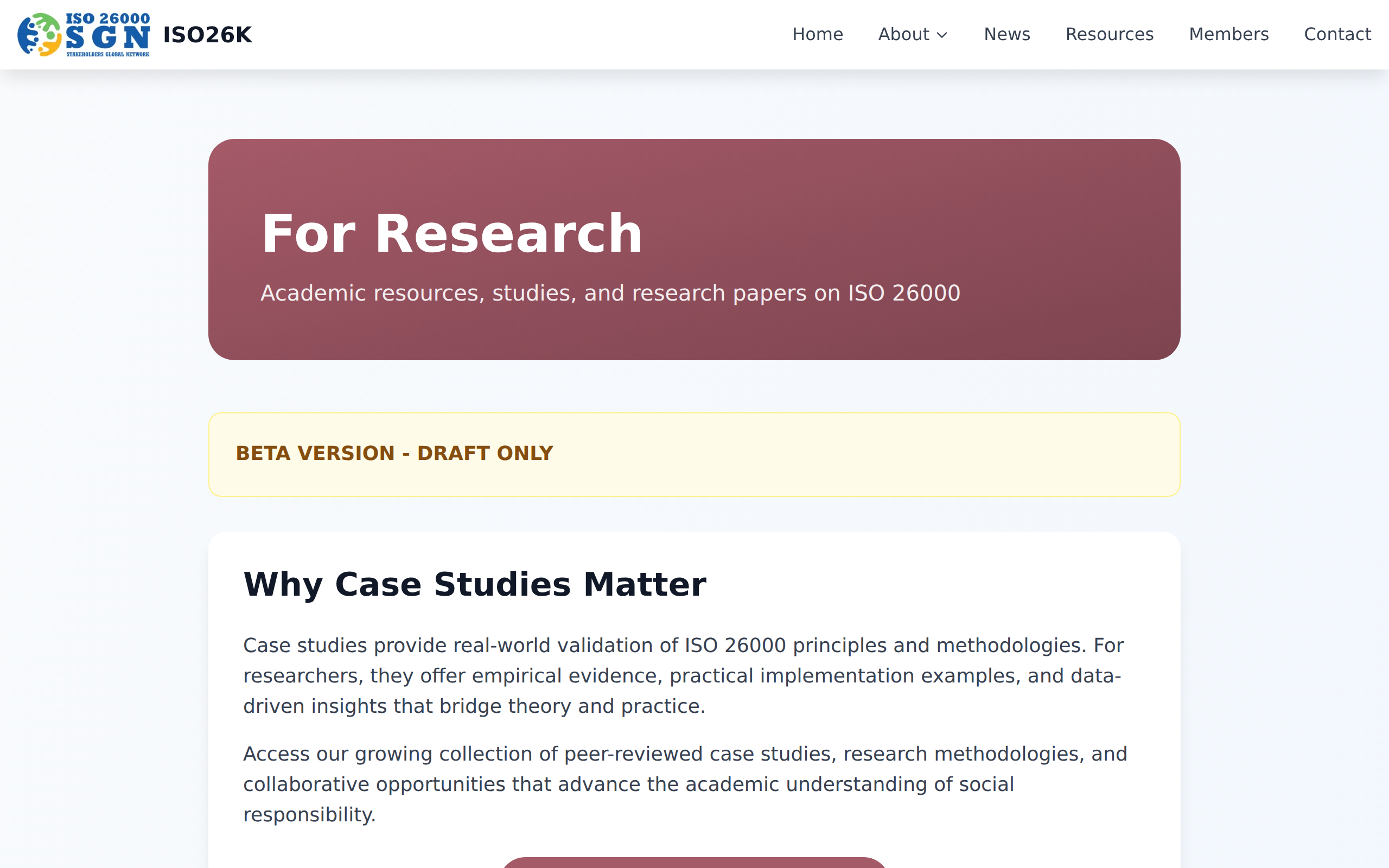Viewport: 1389px width, 868px height.
Task: Navigate to Home
Action: pos(817,34)
